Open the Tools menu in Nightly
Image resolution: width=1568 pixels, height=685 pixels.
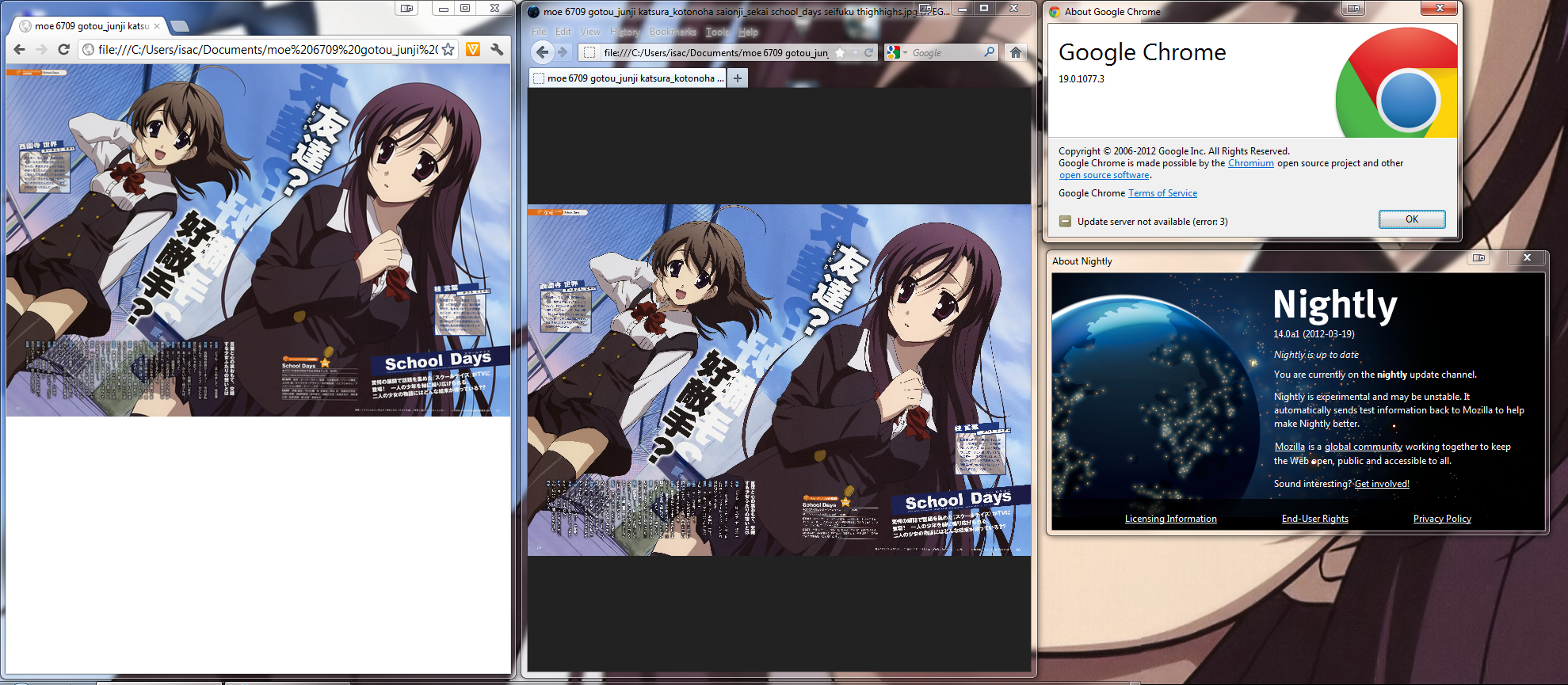tap(717, 32)
